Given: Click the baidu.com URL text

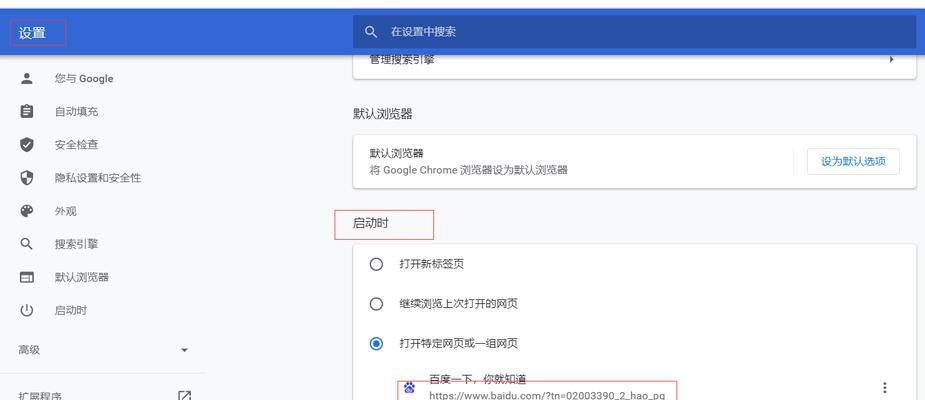Looking at the screenshot, I should [547, 395].
